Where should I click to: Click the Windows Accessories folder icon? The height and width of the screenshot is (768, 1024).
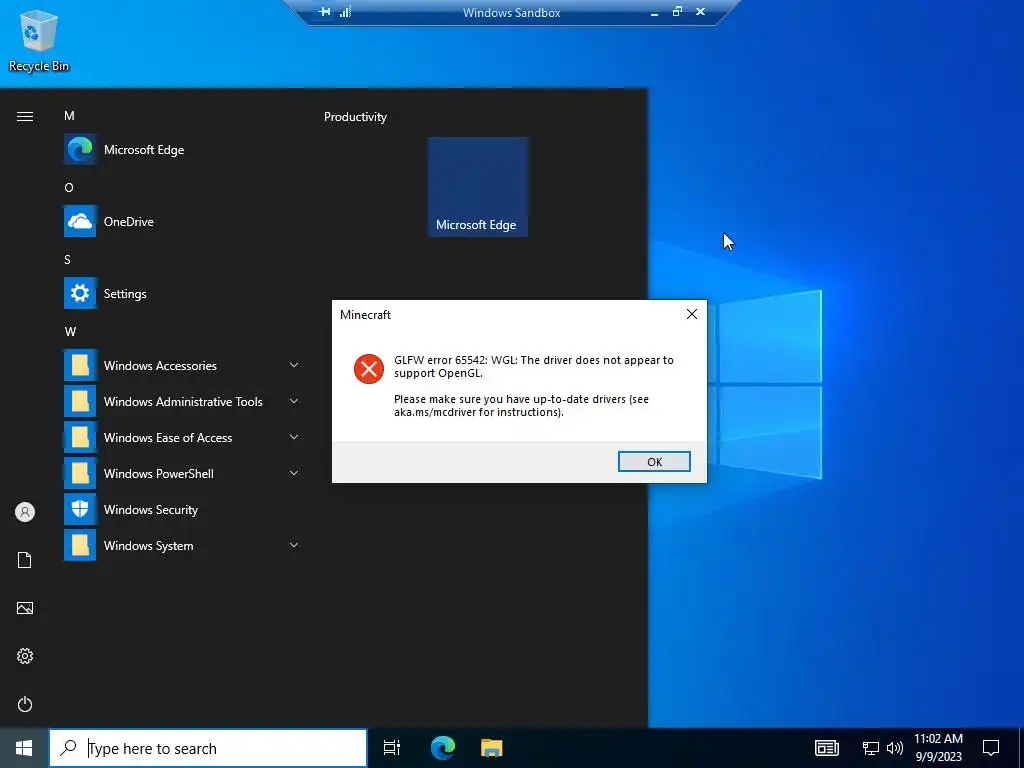[80, 365]
